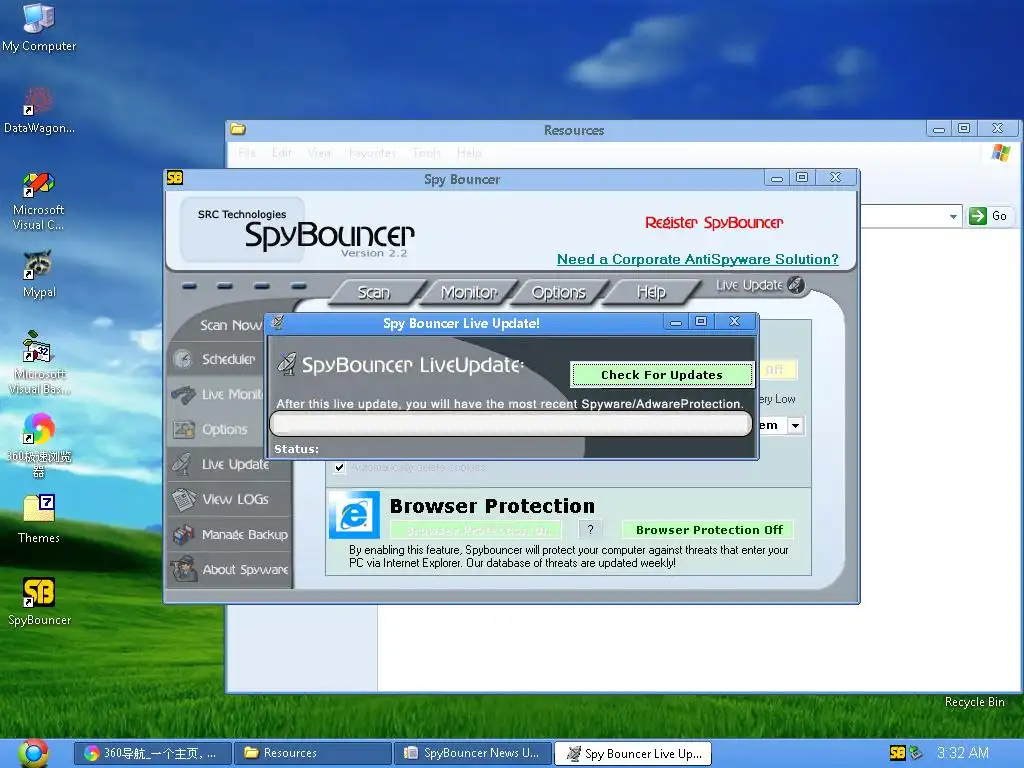Click the View LOGs notepad icon
The image size is (1024, 768).
click(184, 500)
